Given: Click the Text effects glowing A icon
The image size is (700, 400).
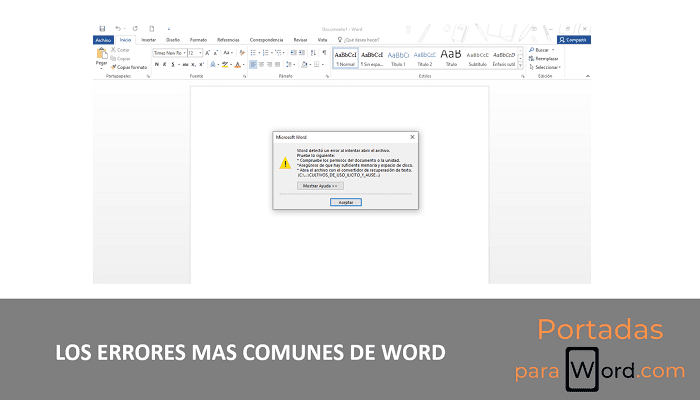Looking at the screenshot, I should [213, 65].
